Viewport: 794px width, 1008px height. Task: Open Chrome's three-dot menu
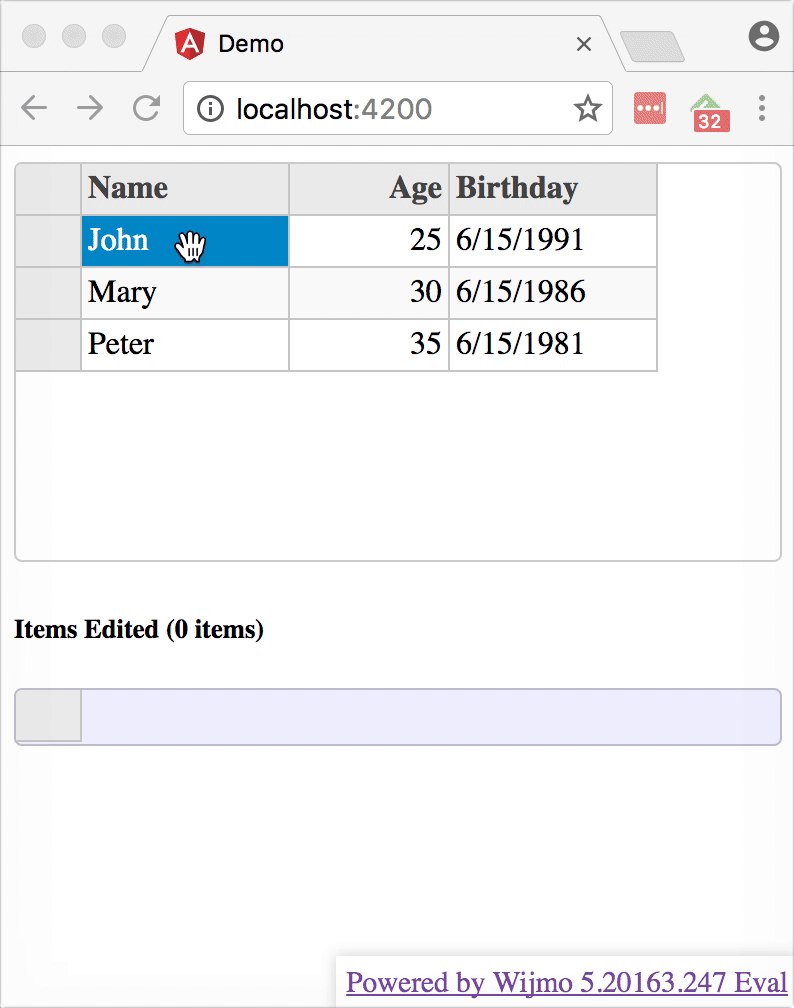click(x=762, y=108)
